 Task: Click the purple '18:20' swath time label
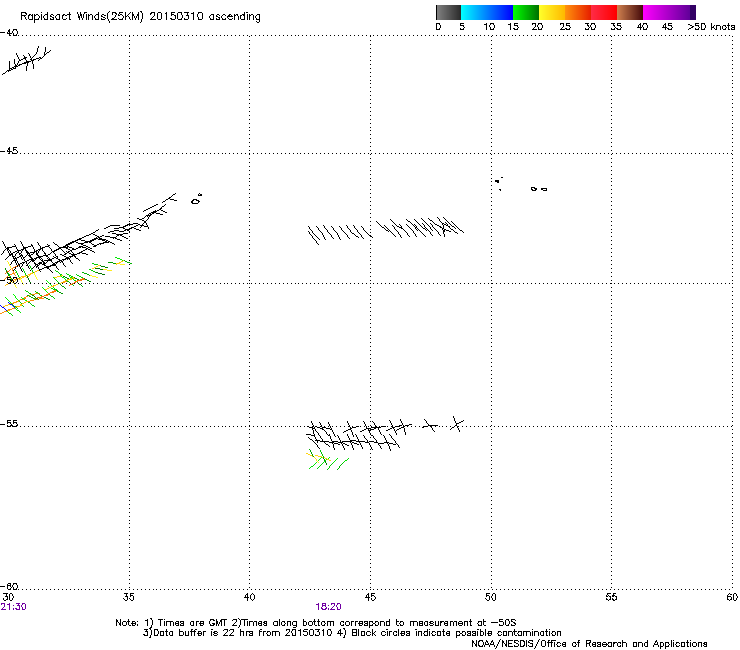coord(328,607)
